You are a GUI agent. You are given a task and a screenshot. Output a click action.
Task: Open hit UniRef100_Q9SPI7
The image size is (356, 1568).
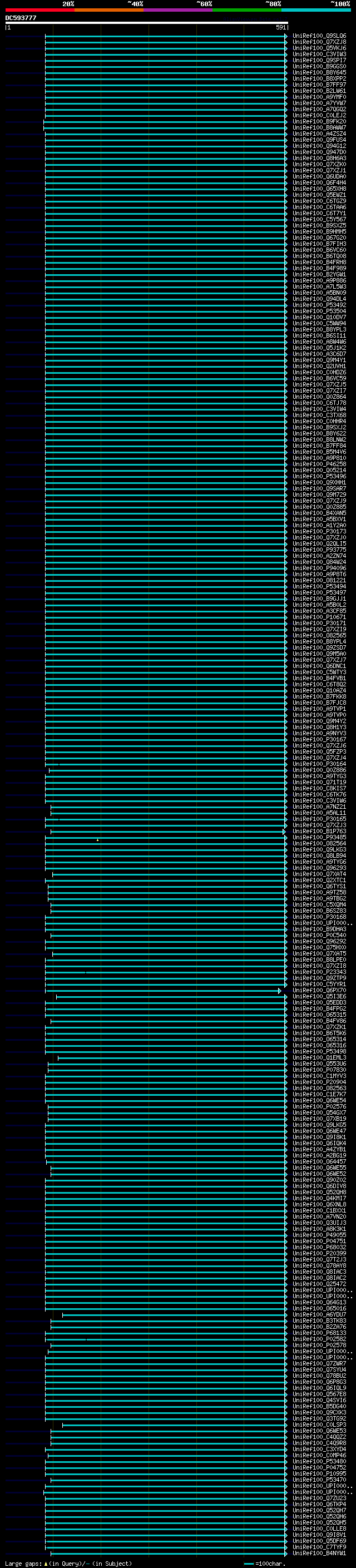[x=319, y=60]
